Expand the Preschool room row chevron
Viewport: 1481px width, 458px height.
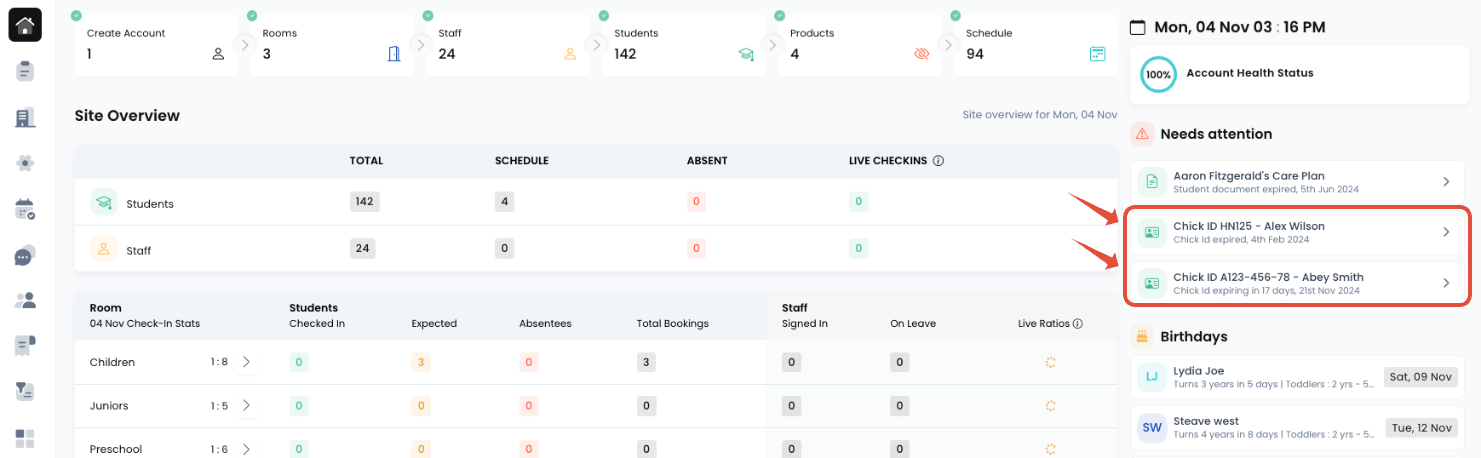tap(246, 449)
